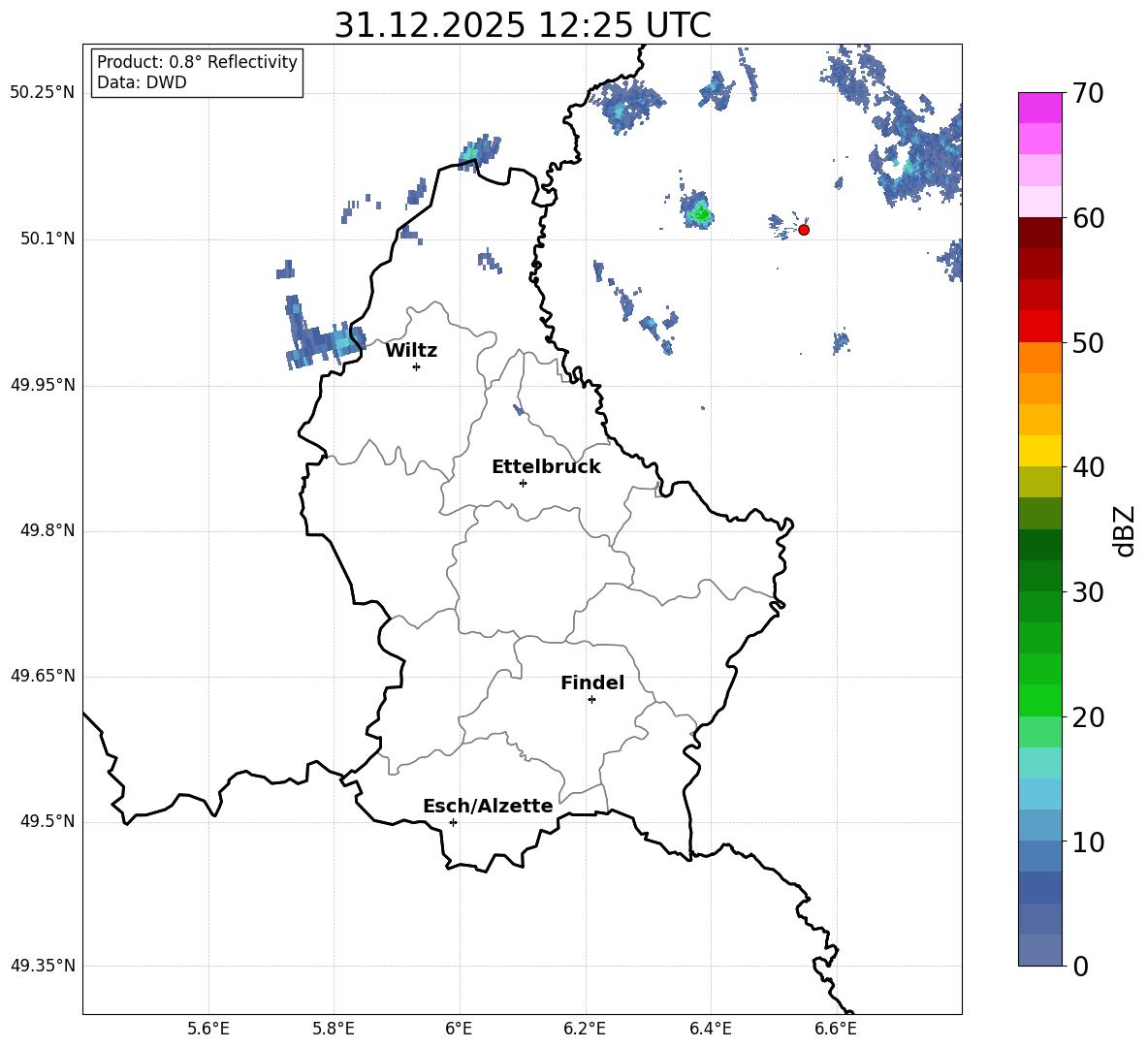1148x1048 pixels.
Task: Click the colorbar tick value 60
Action: (x=1088, y=218)
